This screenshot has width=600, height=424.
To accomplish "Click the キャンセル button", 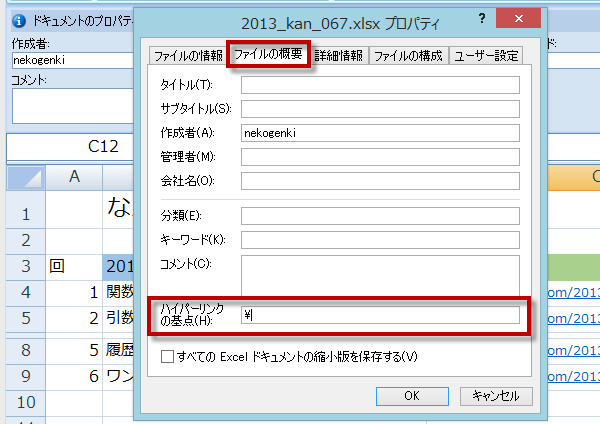I will [x=496, y=396].
